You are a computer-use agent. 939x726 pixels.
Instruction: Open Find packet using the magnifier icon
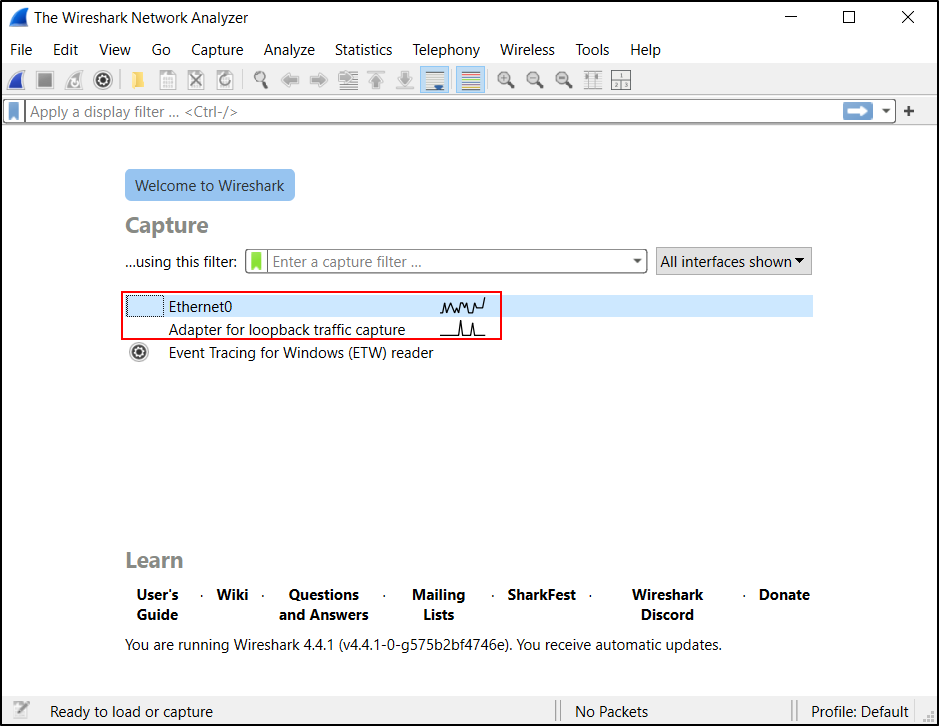pyautogui.click(x=260, y=80)
